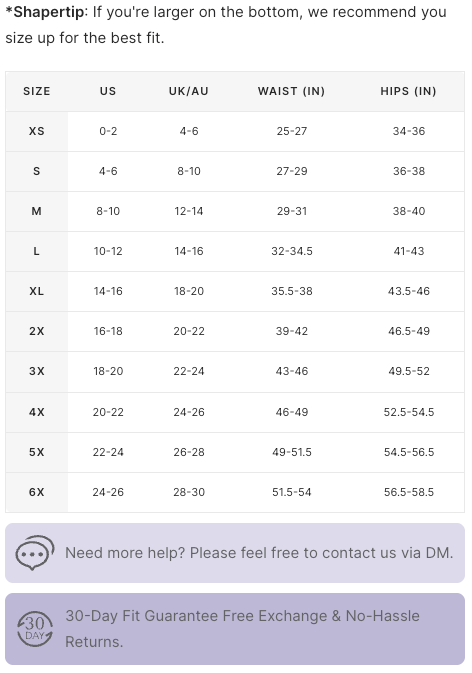Screen dimensions: 472x673
Task: Click the 52.5-54.5 hips cell
Action: pos(409,412)
